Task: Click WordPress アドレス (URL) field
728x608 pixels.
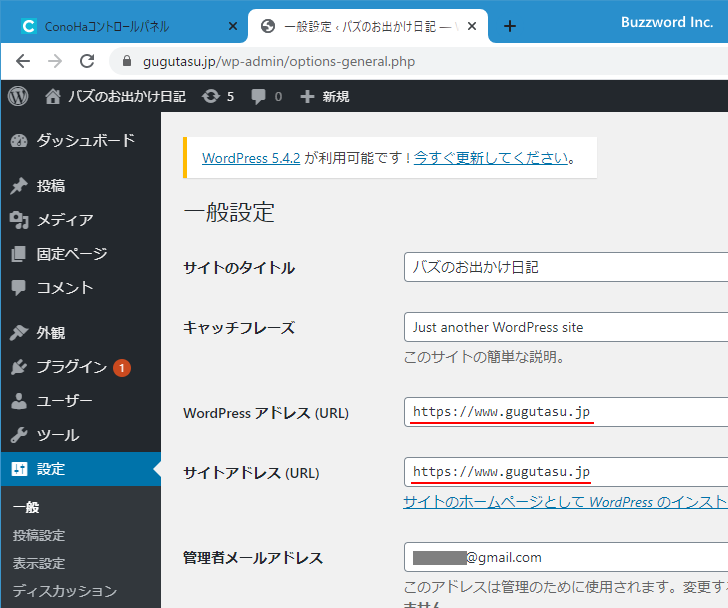Action: [566, 412]
